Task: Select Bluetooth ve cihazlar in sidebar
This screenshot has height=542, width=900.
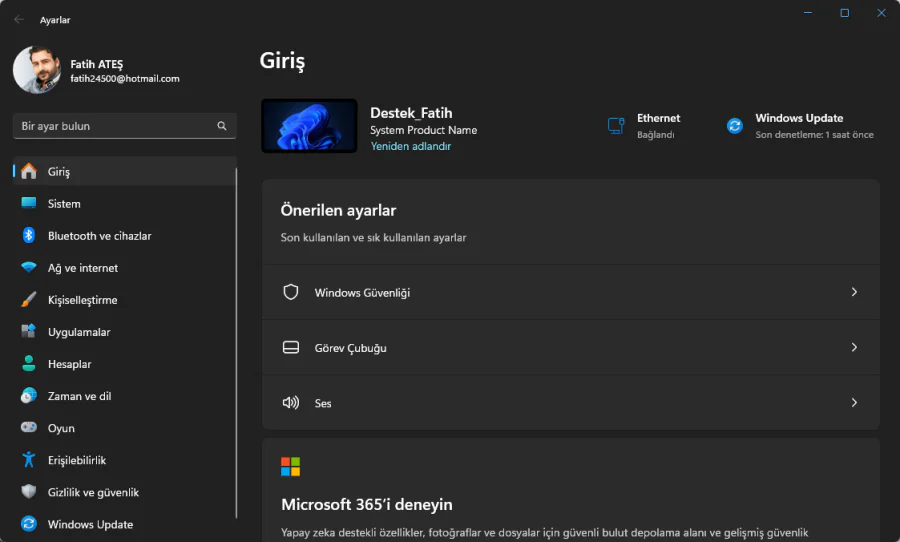Action: [x=125, y=235]
